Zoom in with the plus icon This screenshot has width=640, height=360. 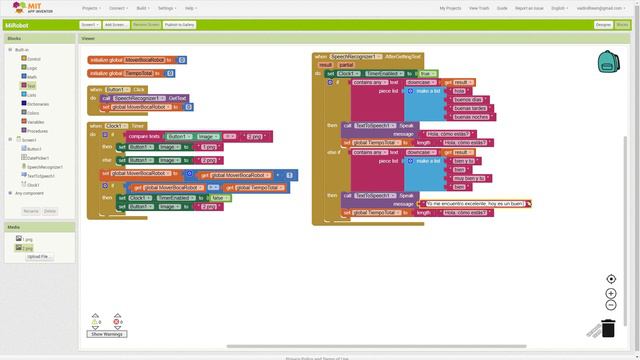tap(611, 293)
